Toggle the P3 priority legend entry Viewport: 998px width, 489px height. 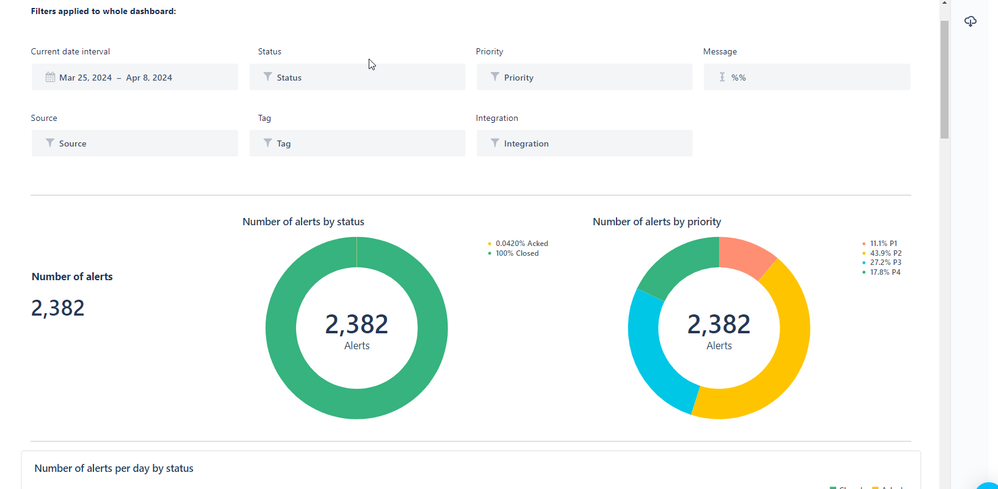coord(884,262)
